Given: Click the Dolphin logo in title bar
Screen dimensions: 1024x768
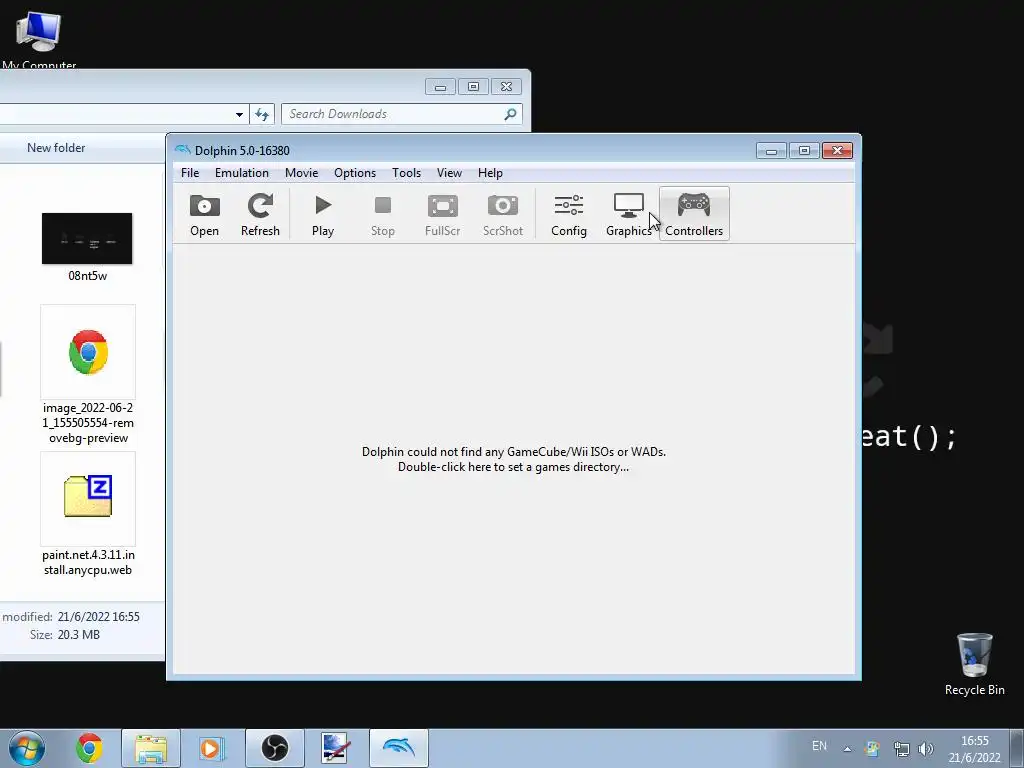Looking at the screenshot, I should [x=182, y=150].
